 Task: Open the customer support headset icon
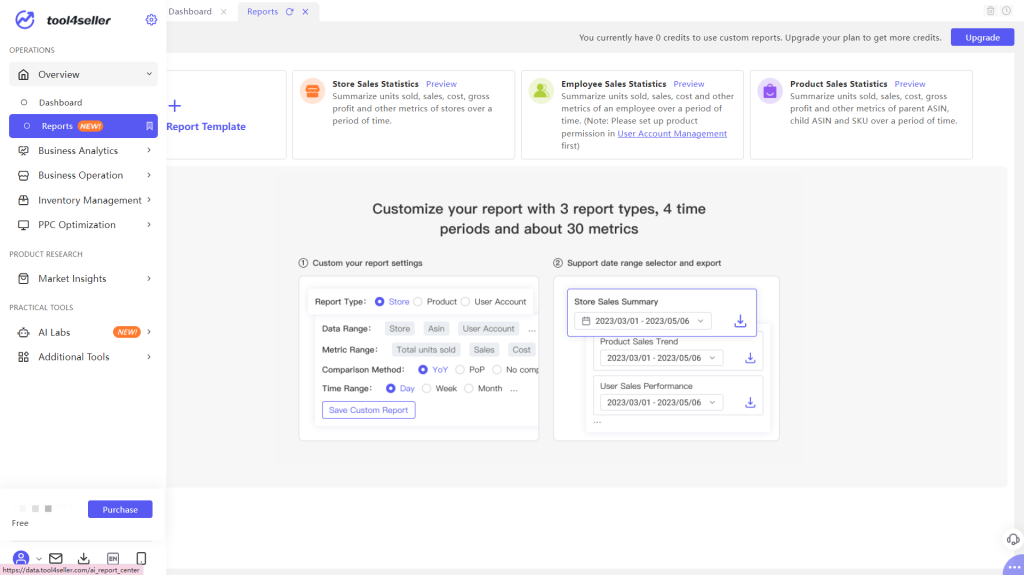click(x=1013, y=539)
